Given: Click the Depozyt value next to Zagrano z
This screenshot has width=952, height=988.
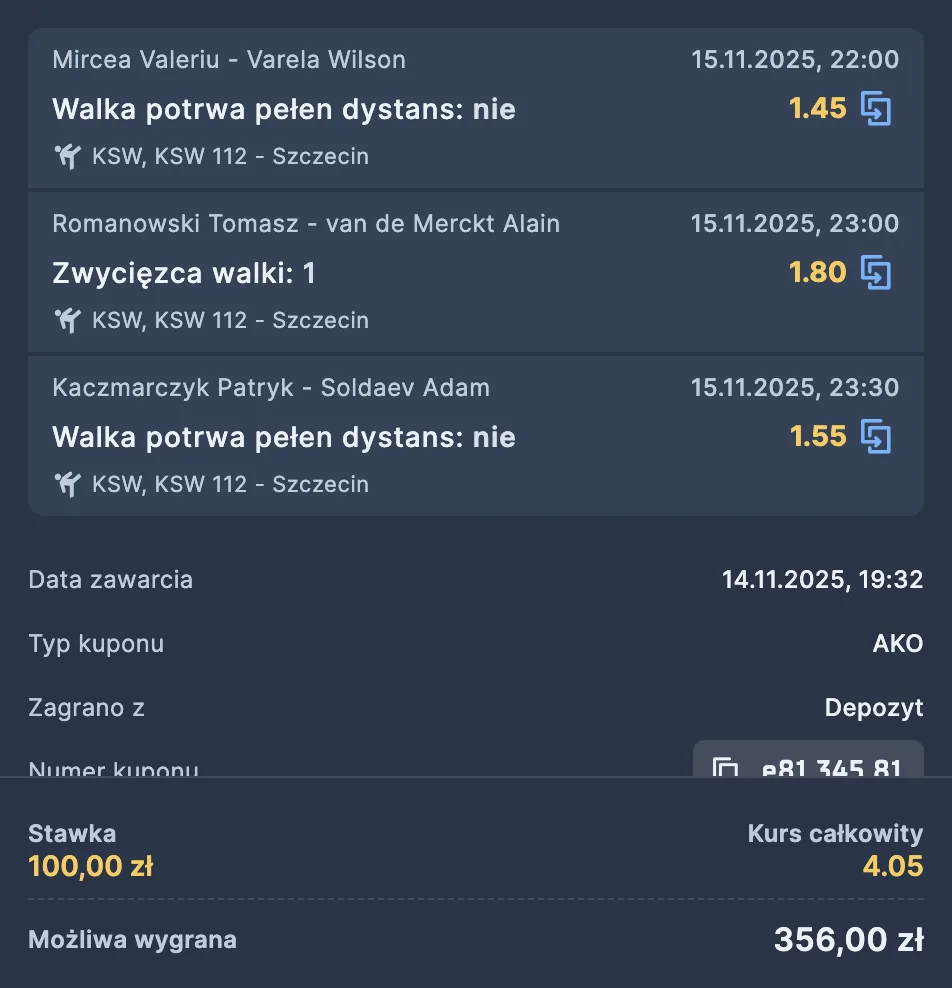Looking at the screenshot, I should tap(874, 708).
